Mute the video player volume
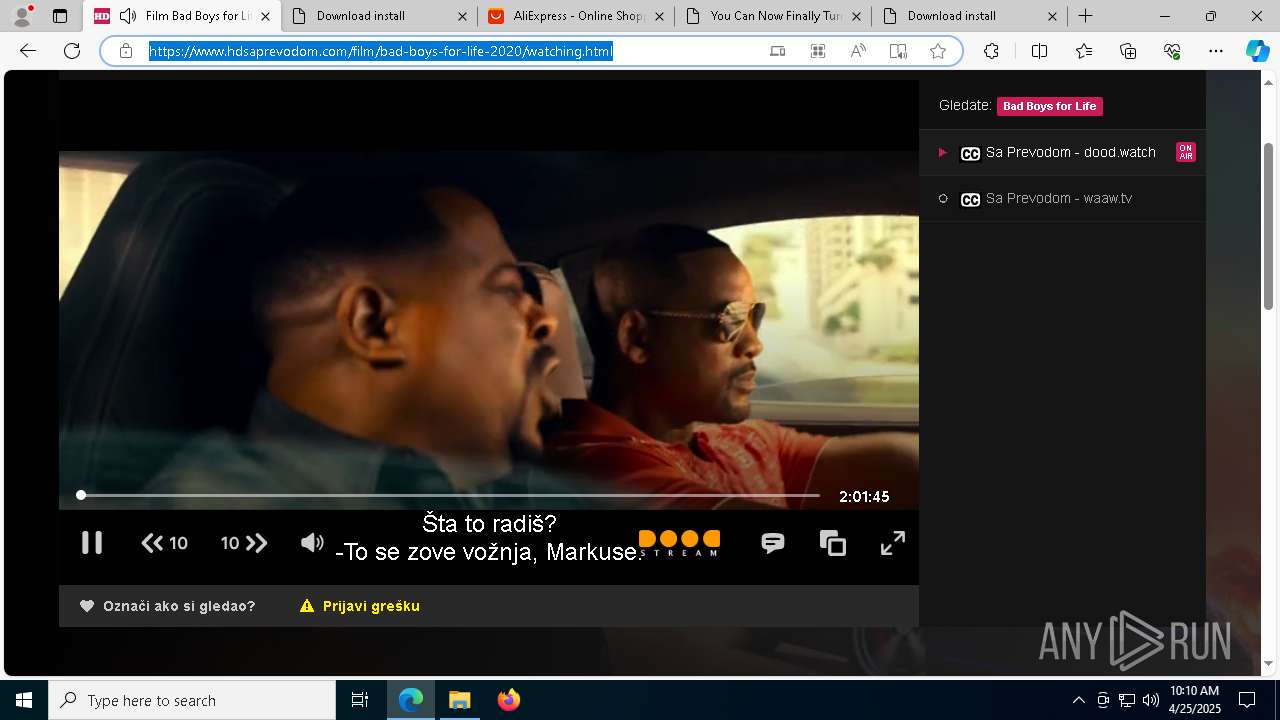Image resolution: width=1280 pixels, height=720 pixels. click(312, 543)
